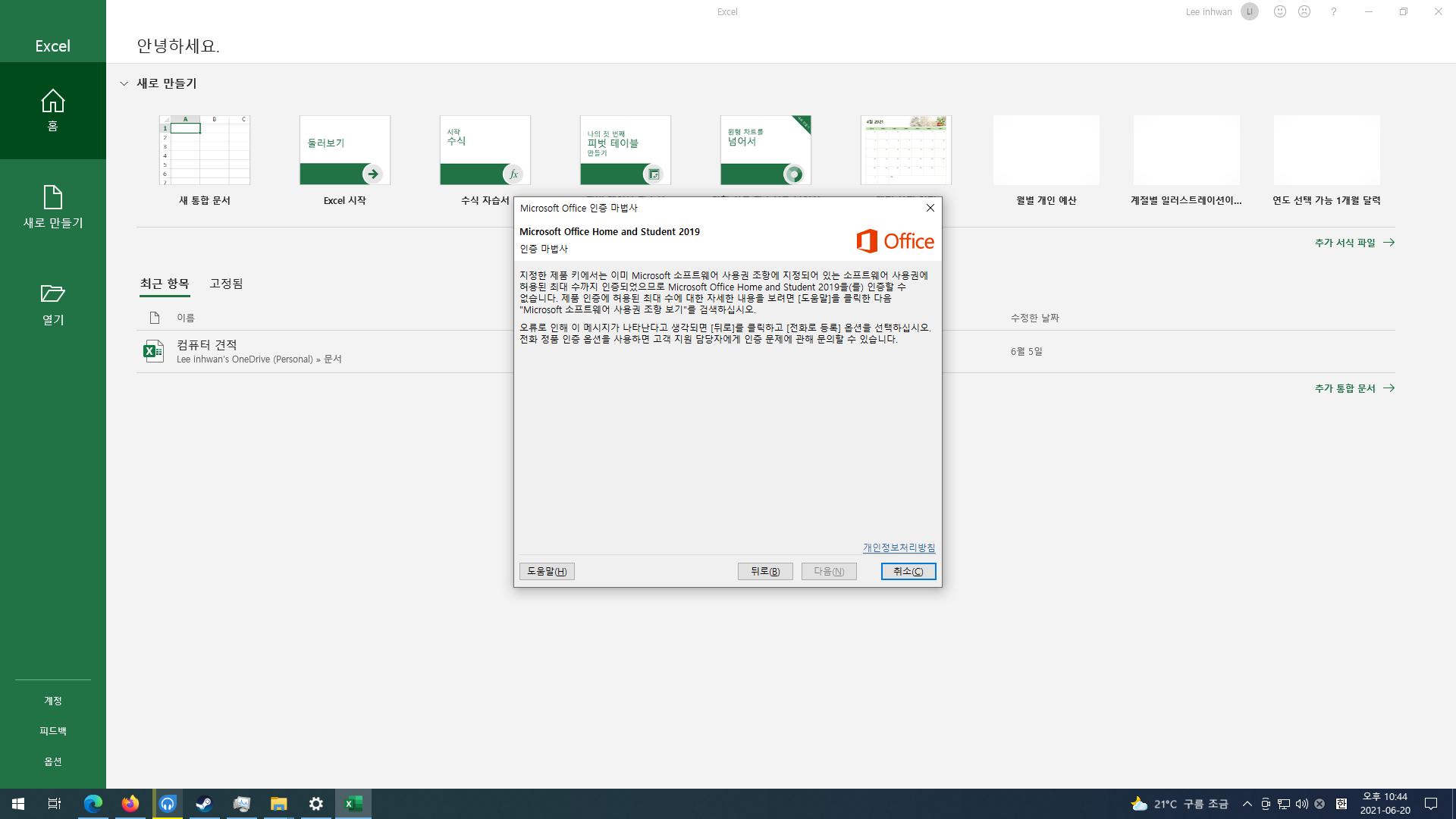Open File Explorer from the taskbar
Viewport: 1456px width, 819px height.
coord(278,804)
